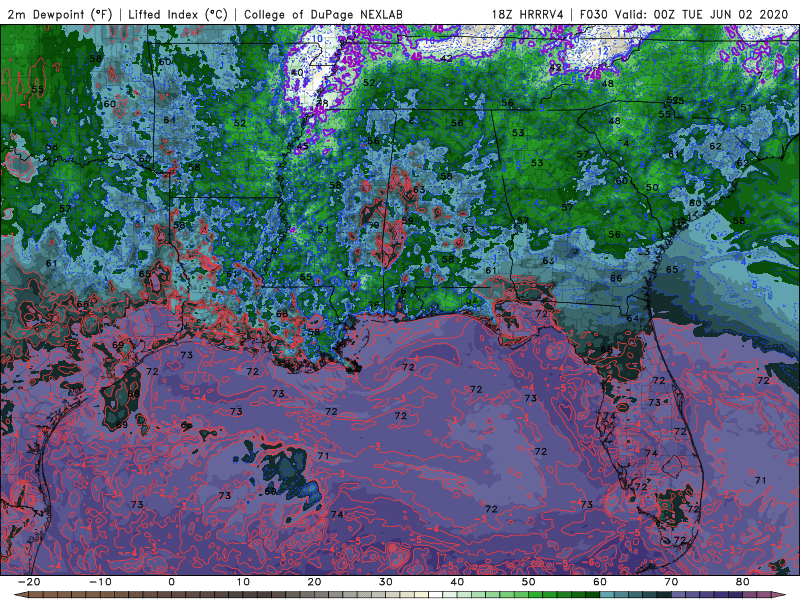Click the right arrow end of the color bar
This screenshot has width=800, height=600.
point(780,594)
